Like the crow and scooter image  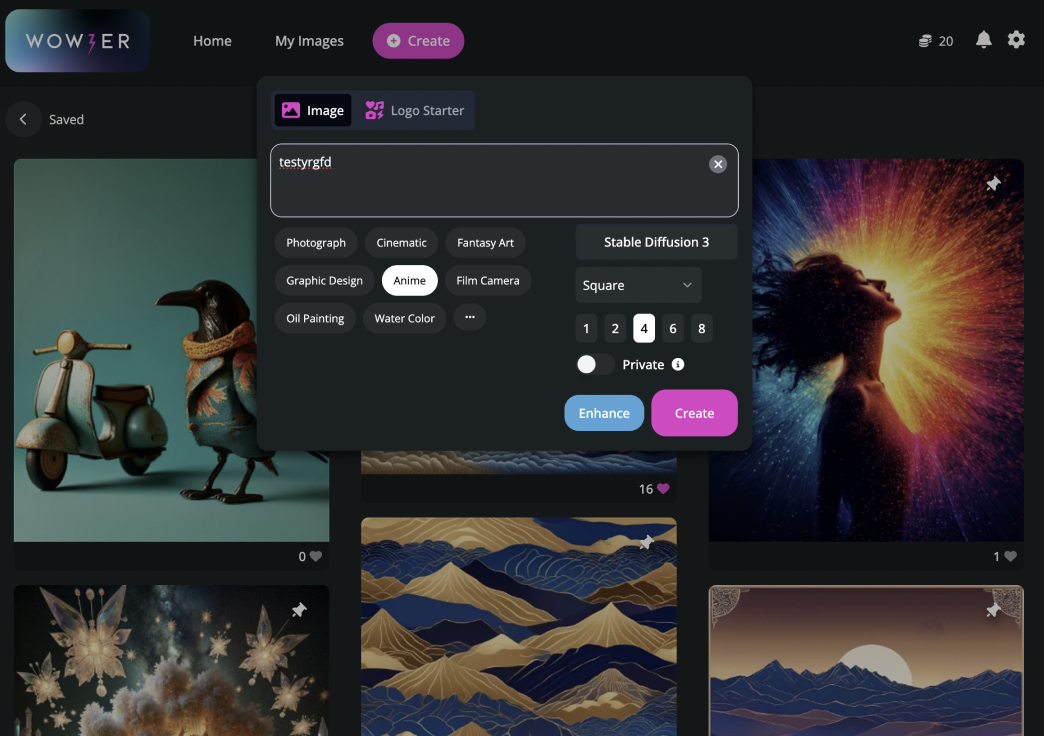tap(316, 556)
